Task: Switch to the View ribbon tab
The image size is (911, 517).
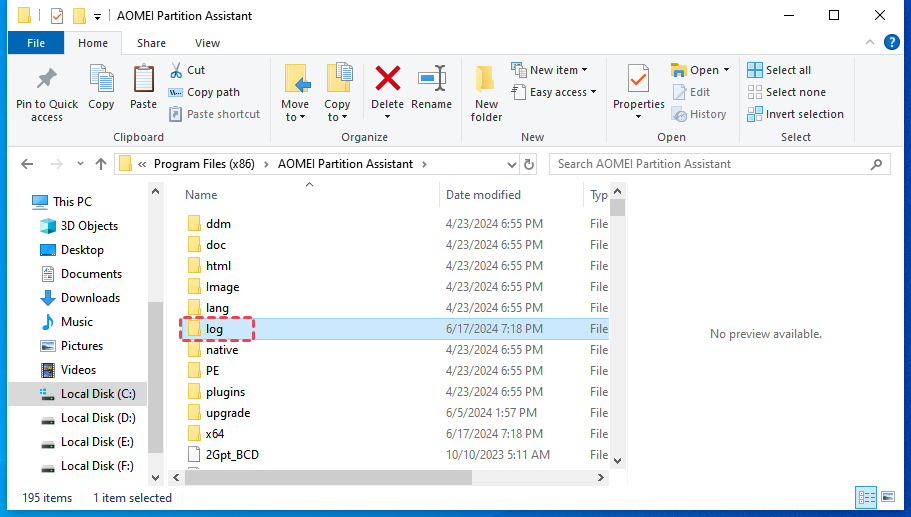Action: pyautogui.click(x=207, y=43)
